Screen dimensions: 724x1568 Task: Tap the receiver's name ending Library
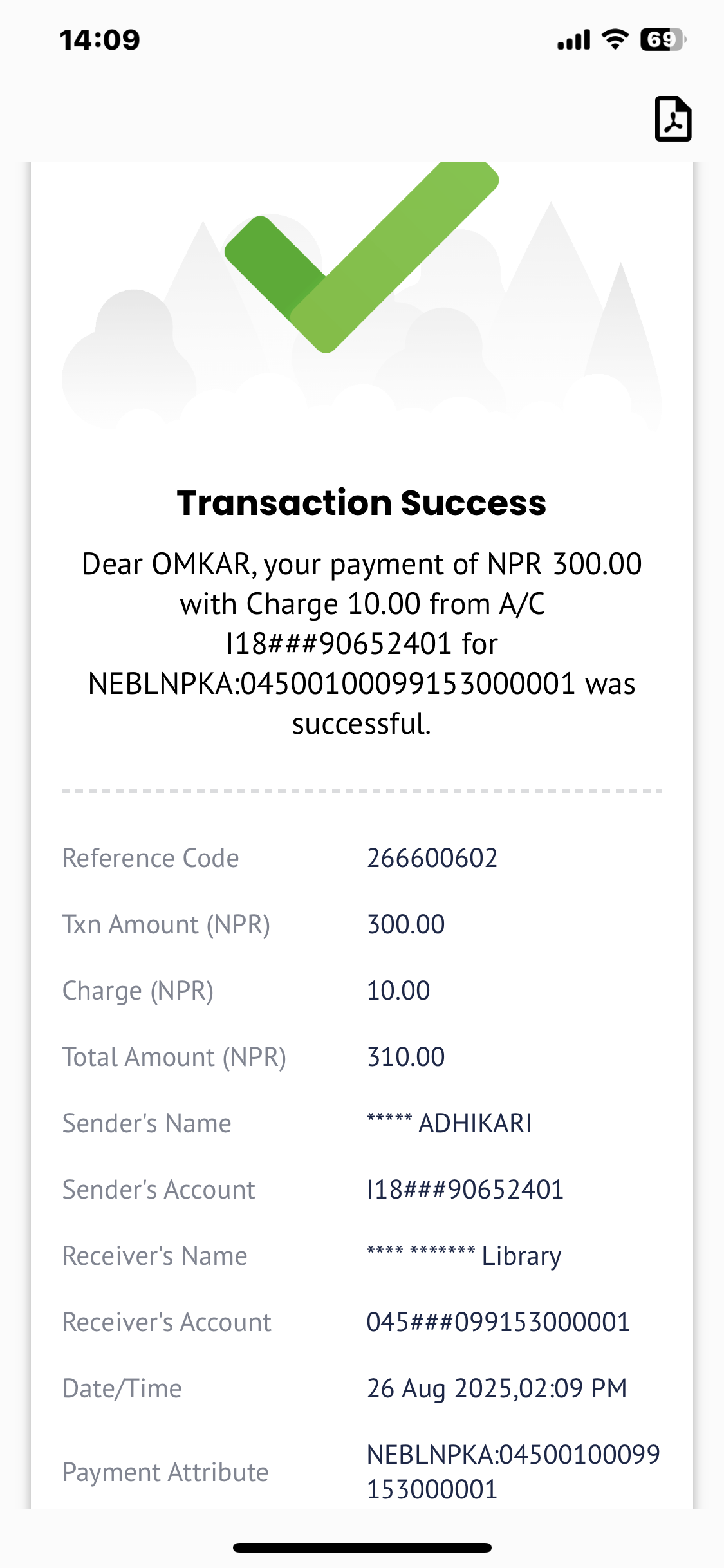463,1256
